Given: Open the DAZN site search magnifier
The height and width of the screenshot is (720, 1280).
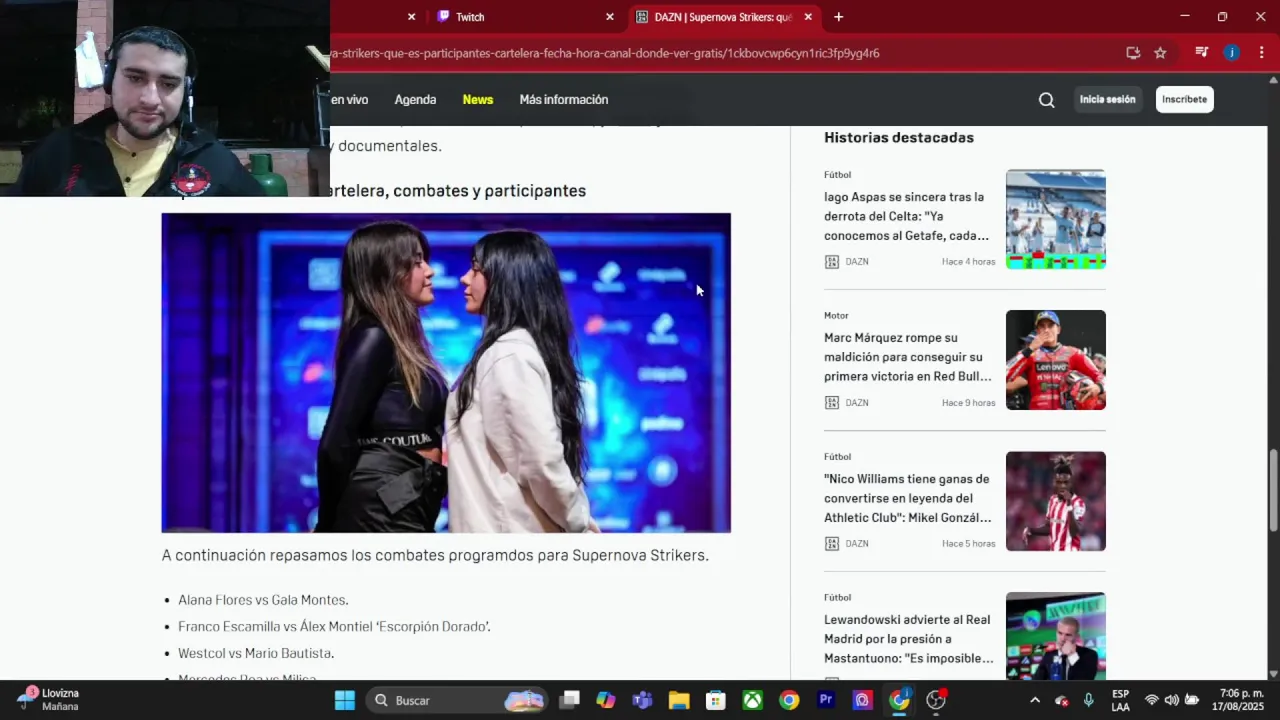Looking at the screenshot, I should click(x=1046, y=100).
